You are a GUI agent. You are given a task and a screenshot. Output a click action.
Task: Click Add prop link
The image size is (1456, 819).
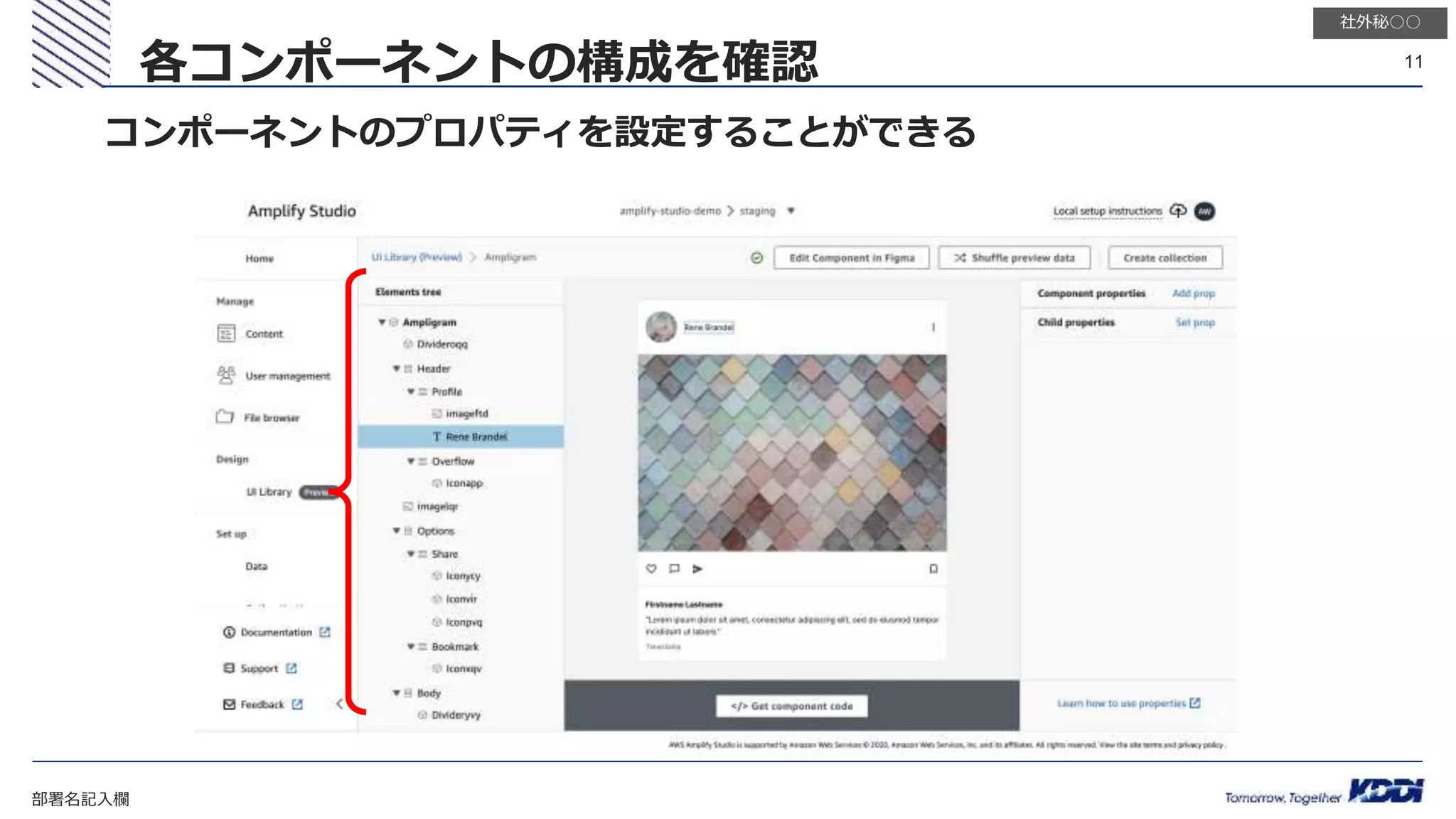coord(1194,293)
